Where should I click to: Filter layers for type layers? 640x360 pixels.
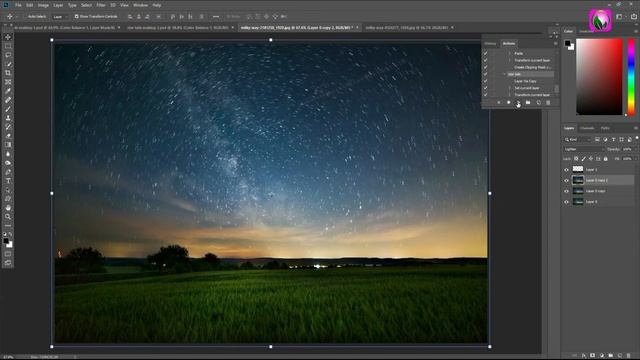coord(613,140)
